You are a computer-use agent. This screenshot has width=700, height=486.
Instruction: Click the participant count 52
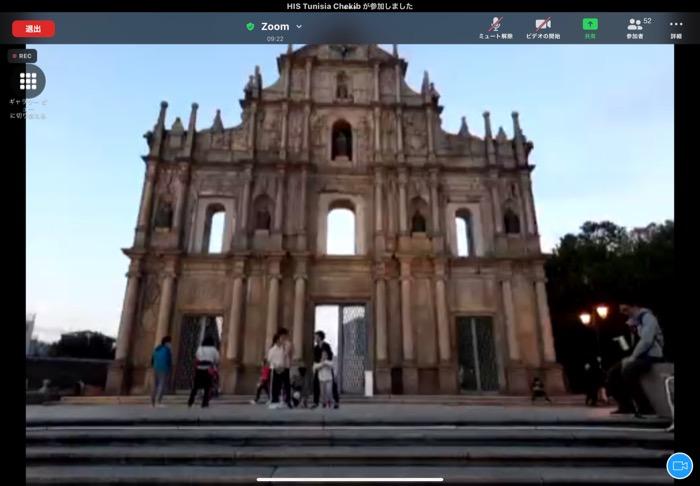647,20
